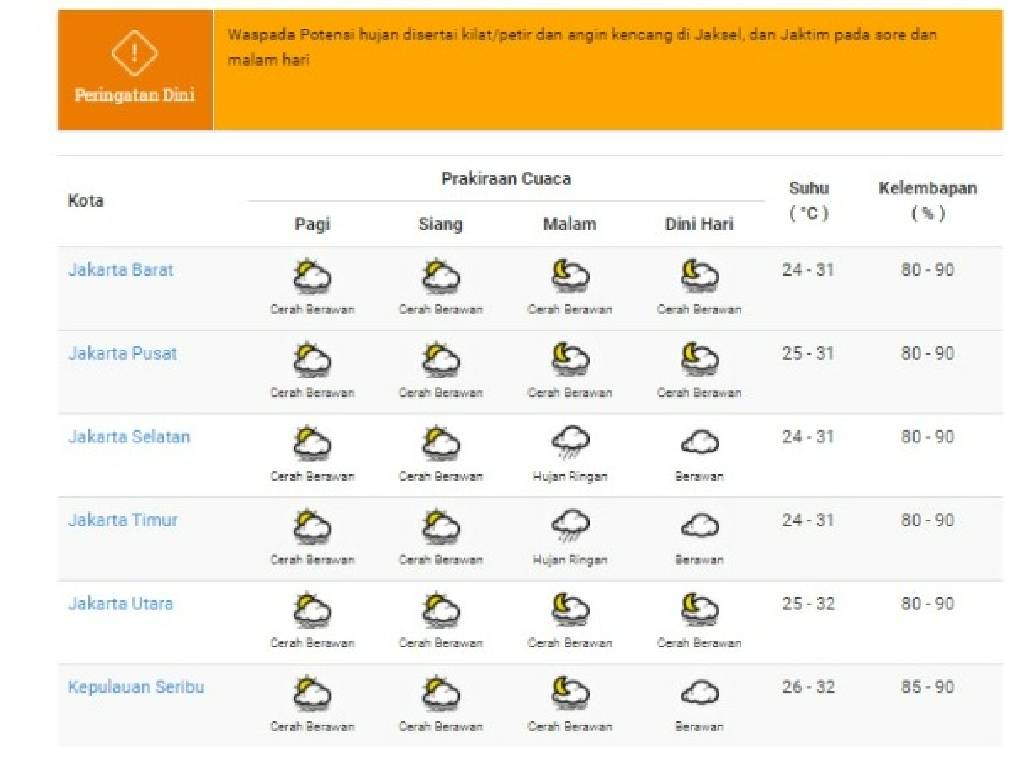Click Berawan label in Jakarta Timur row

click(x=699, y=560)
